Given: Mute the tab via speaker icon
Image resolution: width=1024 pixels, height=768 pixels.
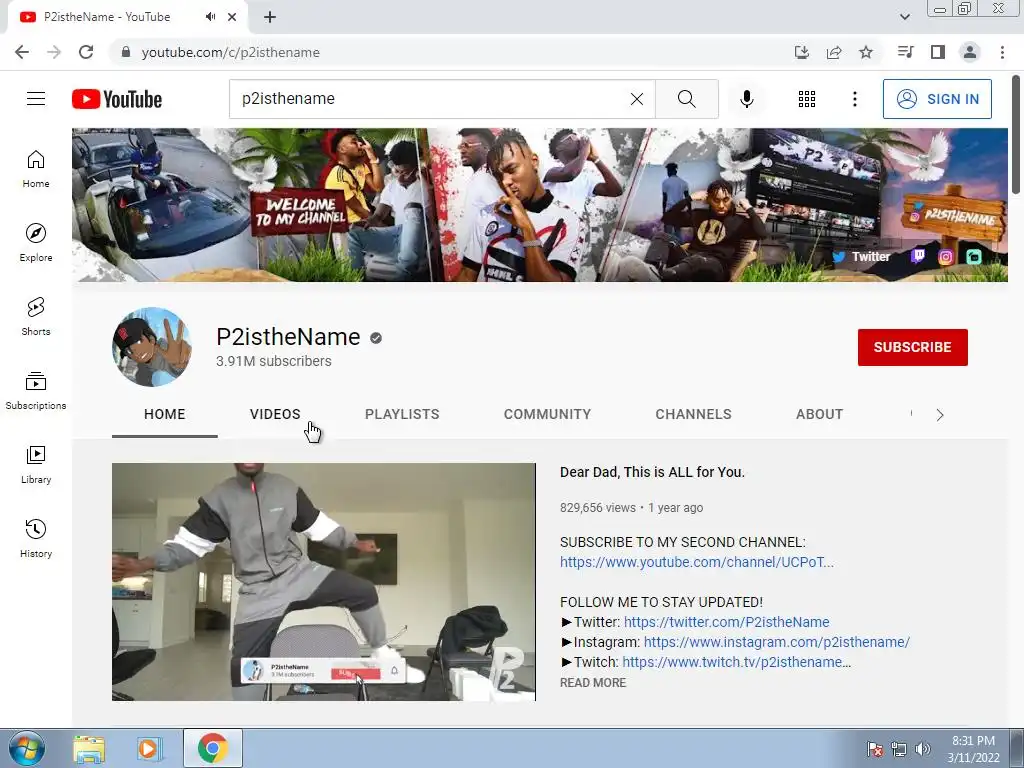Looking at the screenshot, I should pyautogui.click(x=210, y=17).
